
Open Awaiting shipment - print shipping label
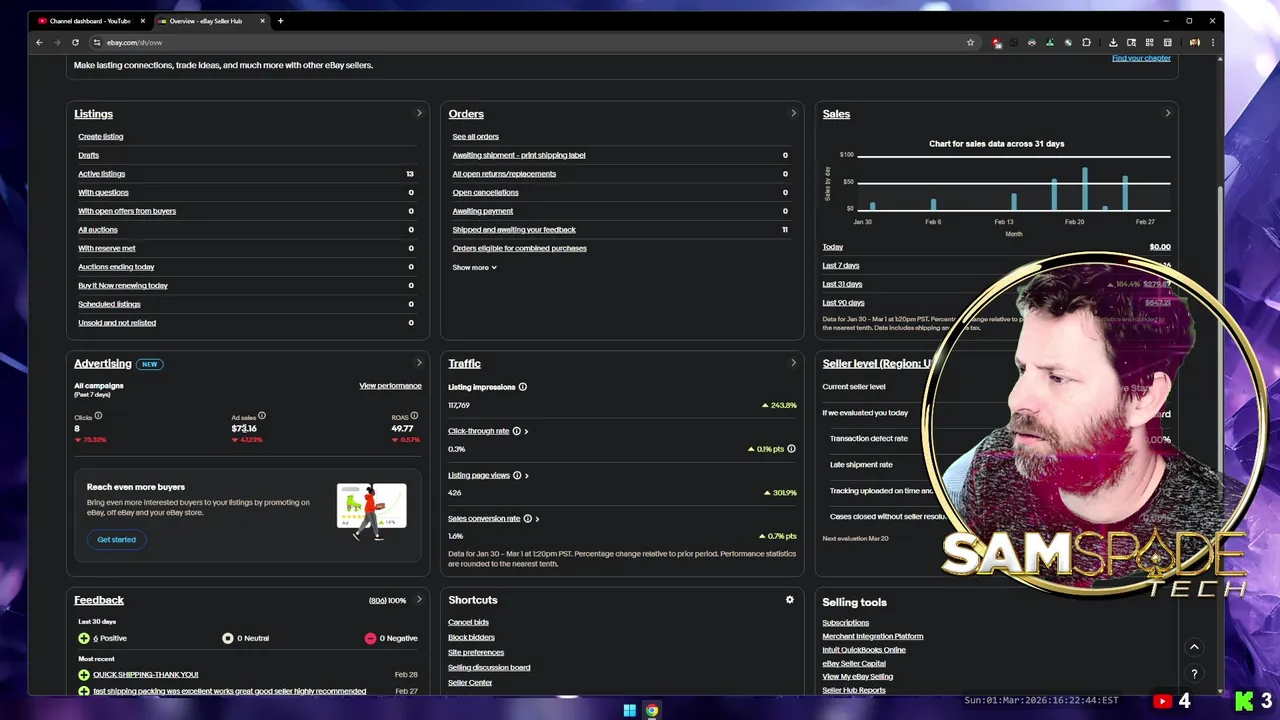coord(519,155)
